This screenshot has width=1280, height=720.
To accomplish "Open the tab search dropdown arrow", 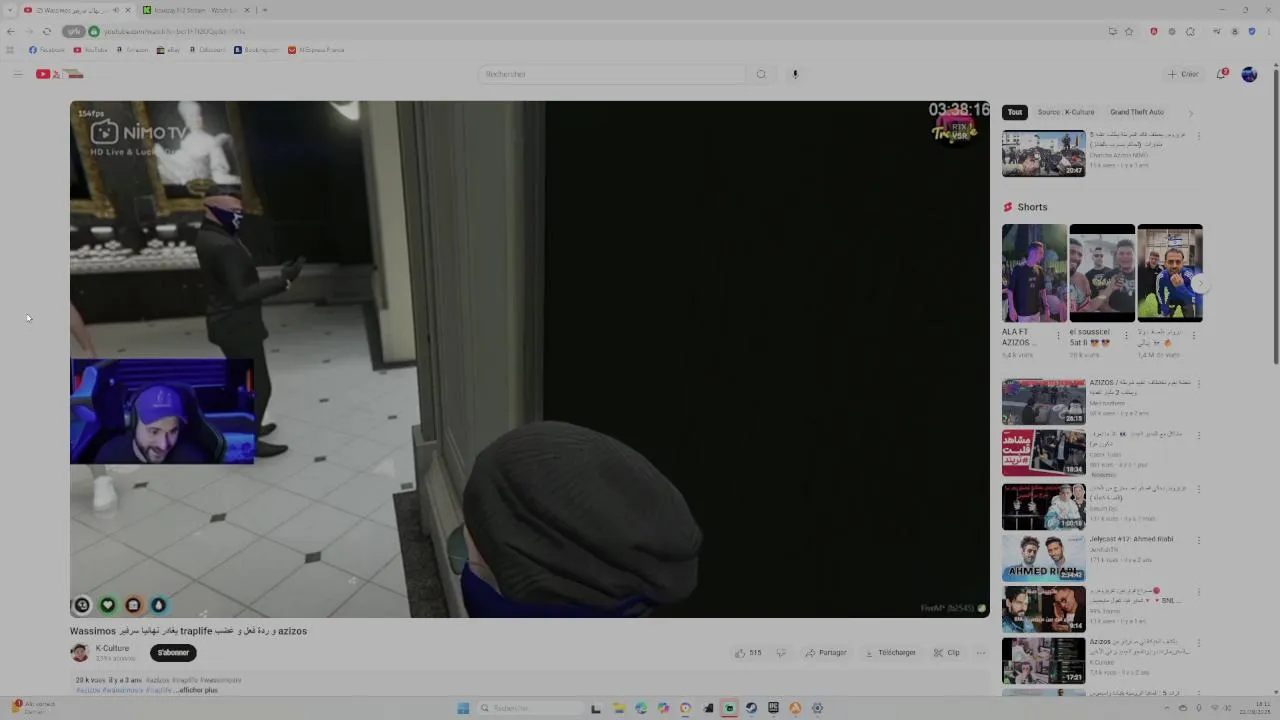I will click(10, 10).
